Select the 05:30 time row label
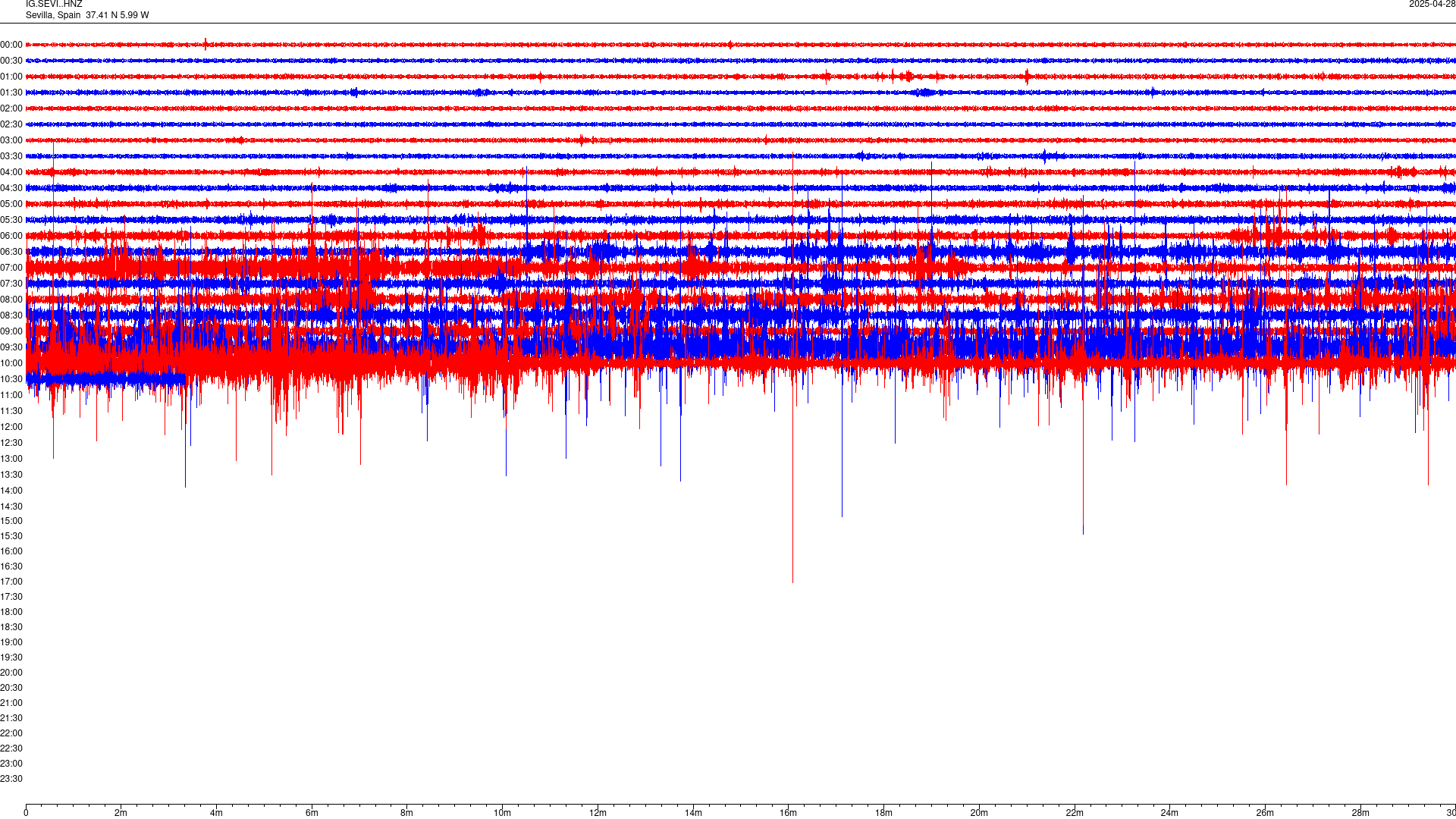 [x=11, y=220]
